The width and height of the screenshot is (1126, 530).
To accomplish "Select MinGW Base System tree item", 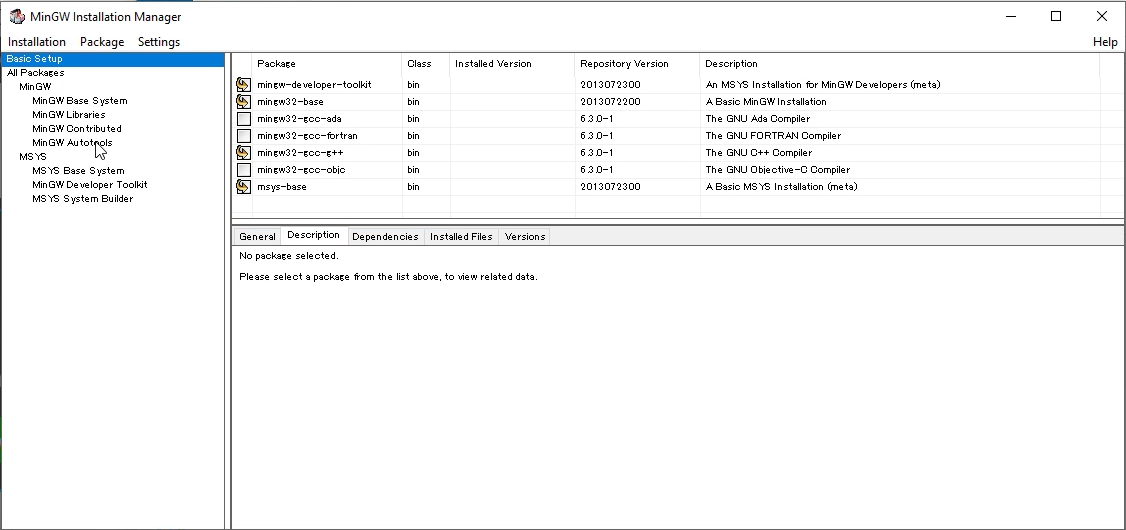I will tap(79, 101).
